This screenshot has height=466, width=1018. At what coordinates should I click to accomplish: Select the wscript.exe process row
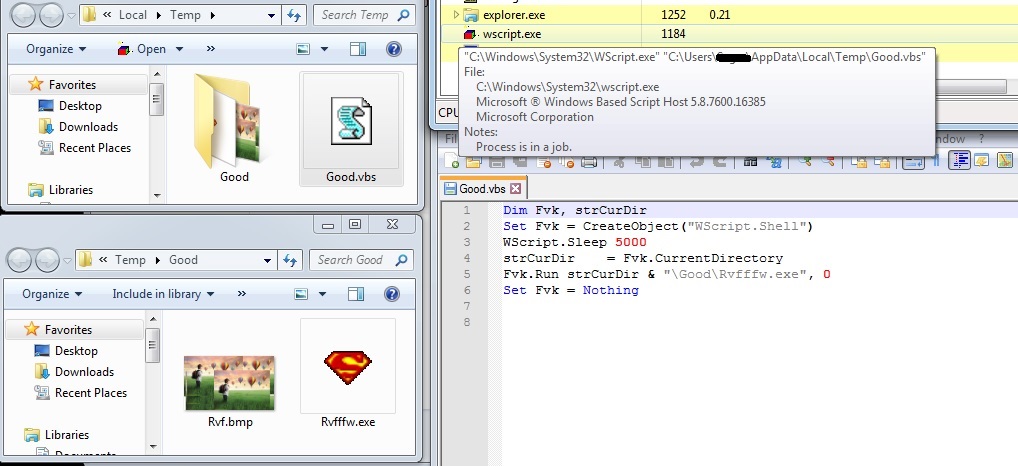728,34
